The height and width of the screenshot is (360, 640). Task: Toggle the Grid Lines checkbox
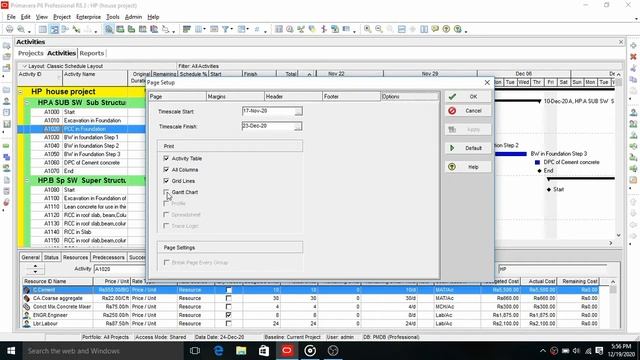pyautogui.click(x=166, y=180)
